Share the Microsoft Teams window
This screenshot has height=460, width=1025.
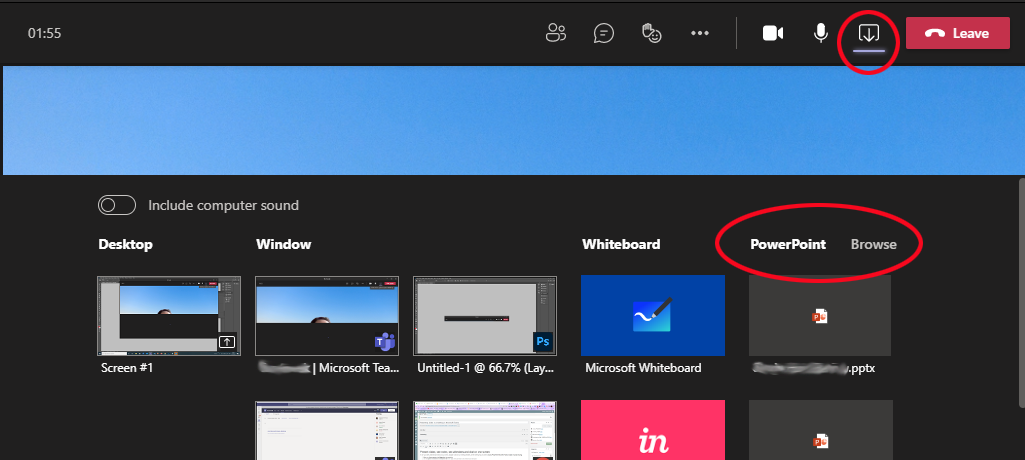click(x=327, y=315)
